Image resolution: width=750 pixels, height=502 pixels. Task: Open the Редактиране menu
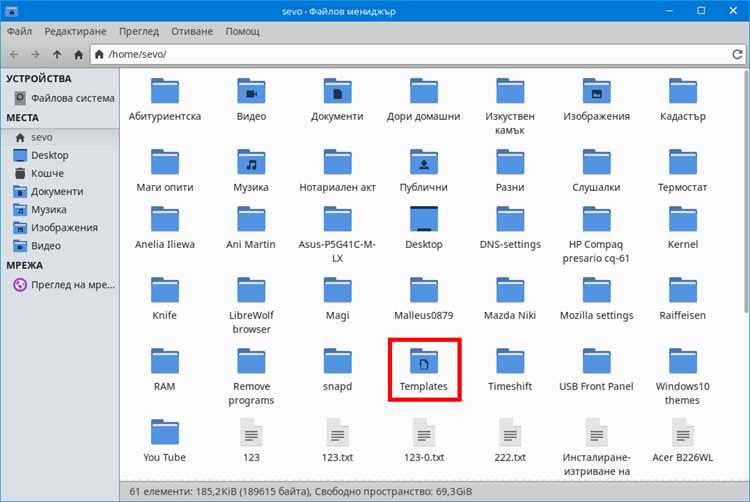75,32
